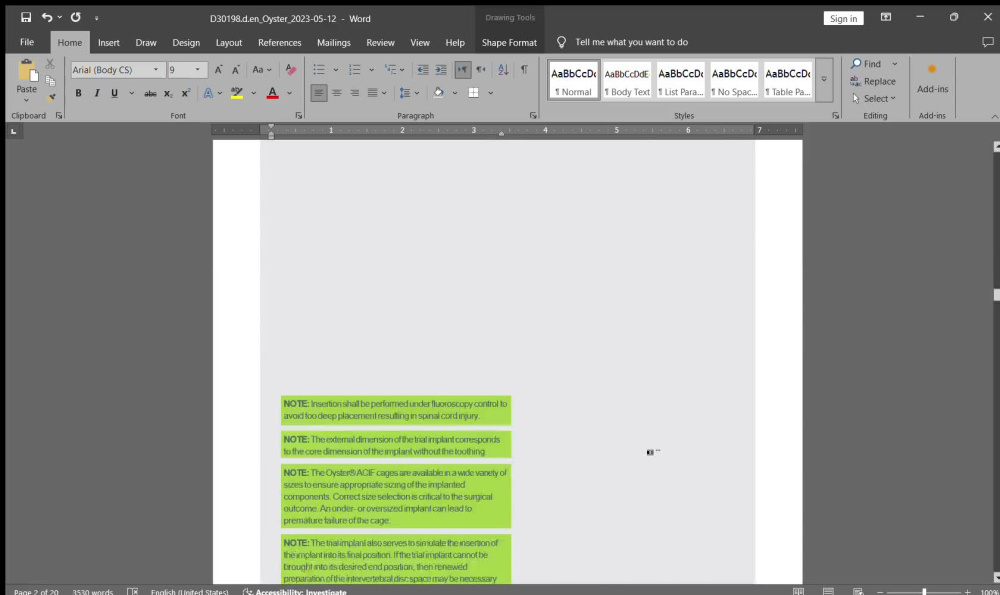Click the Cut scissors icon
The height and width of the screenshot is (595, 1000).
coord(50,64)
